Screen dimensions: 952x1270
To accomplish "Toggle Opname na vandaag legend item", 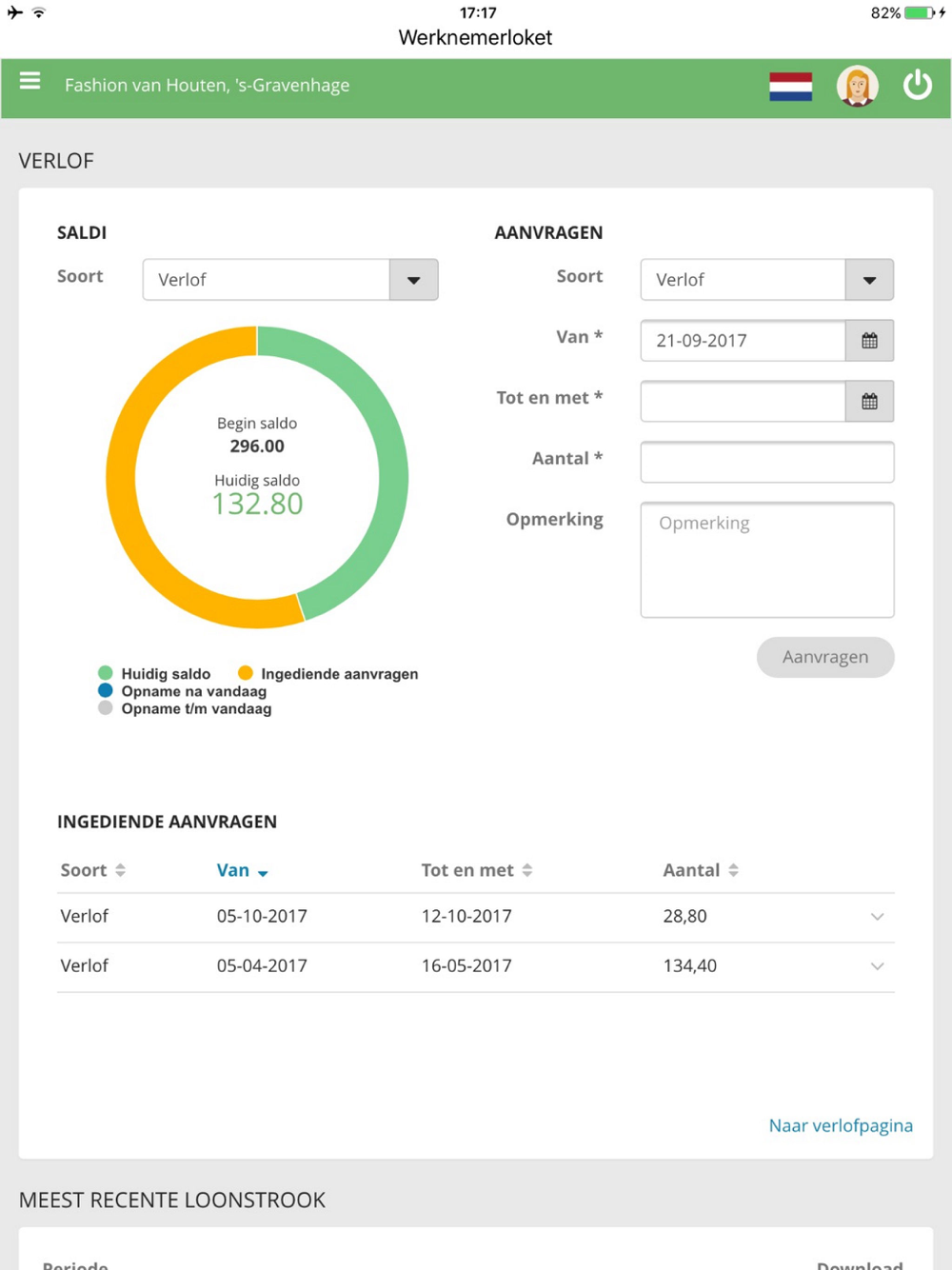I will coord(183,691).
